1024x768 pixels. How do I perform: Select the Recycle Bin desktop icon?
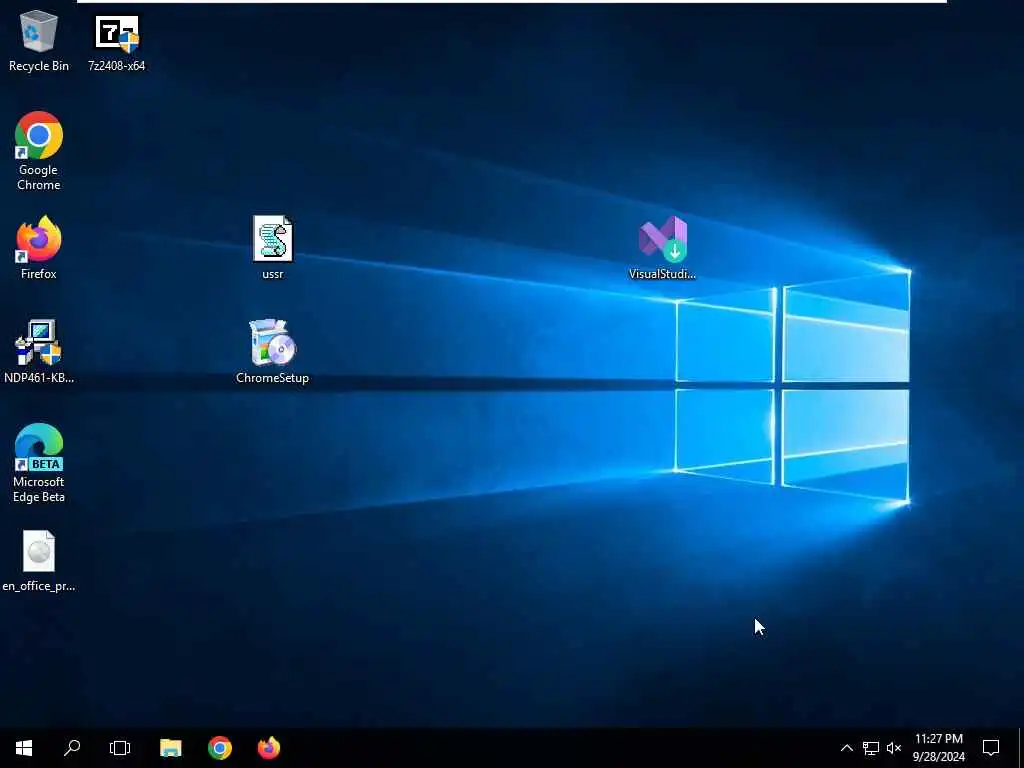pyautogui.click(x=39, y=42)
